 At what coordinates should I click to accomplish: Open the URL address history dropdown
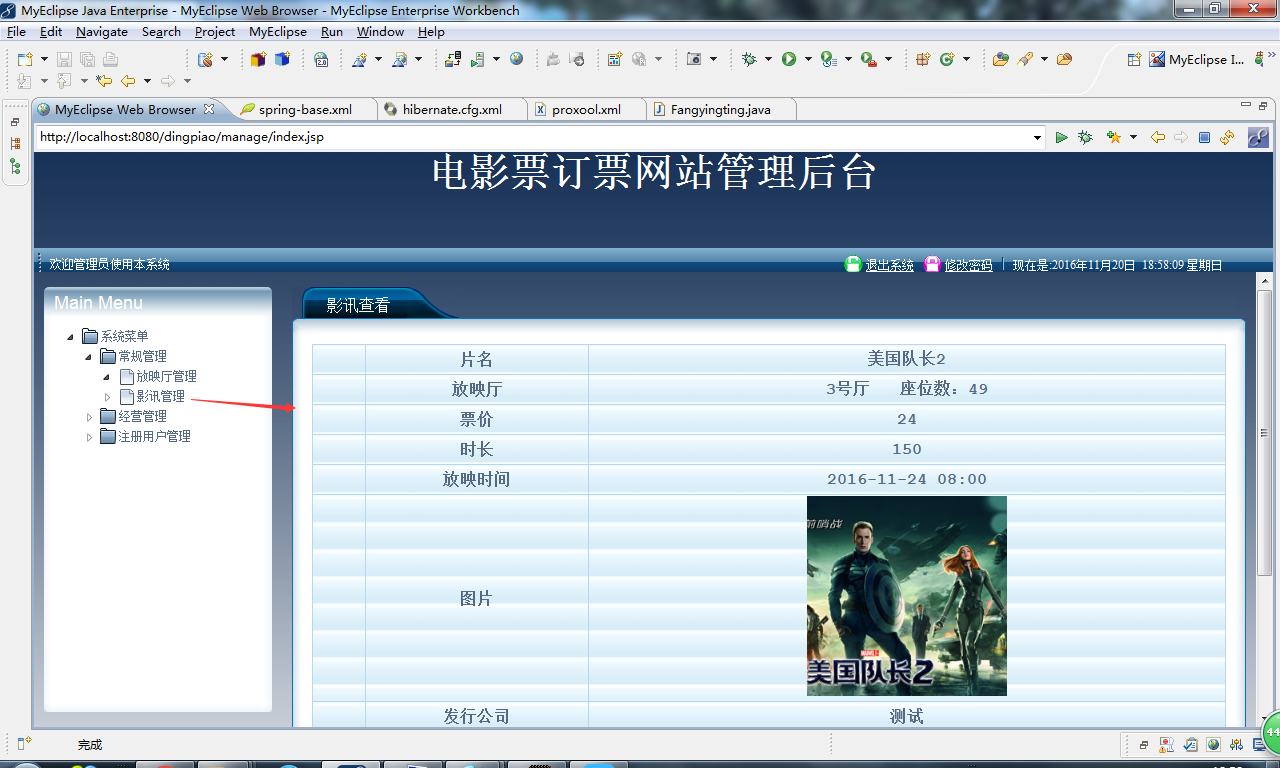(1038, 138)
